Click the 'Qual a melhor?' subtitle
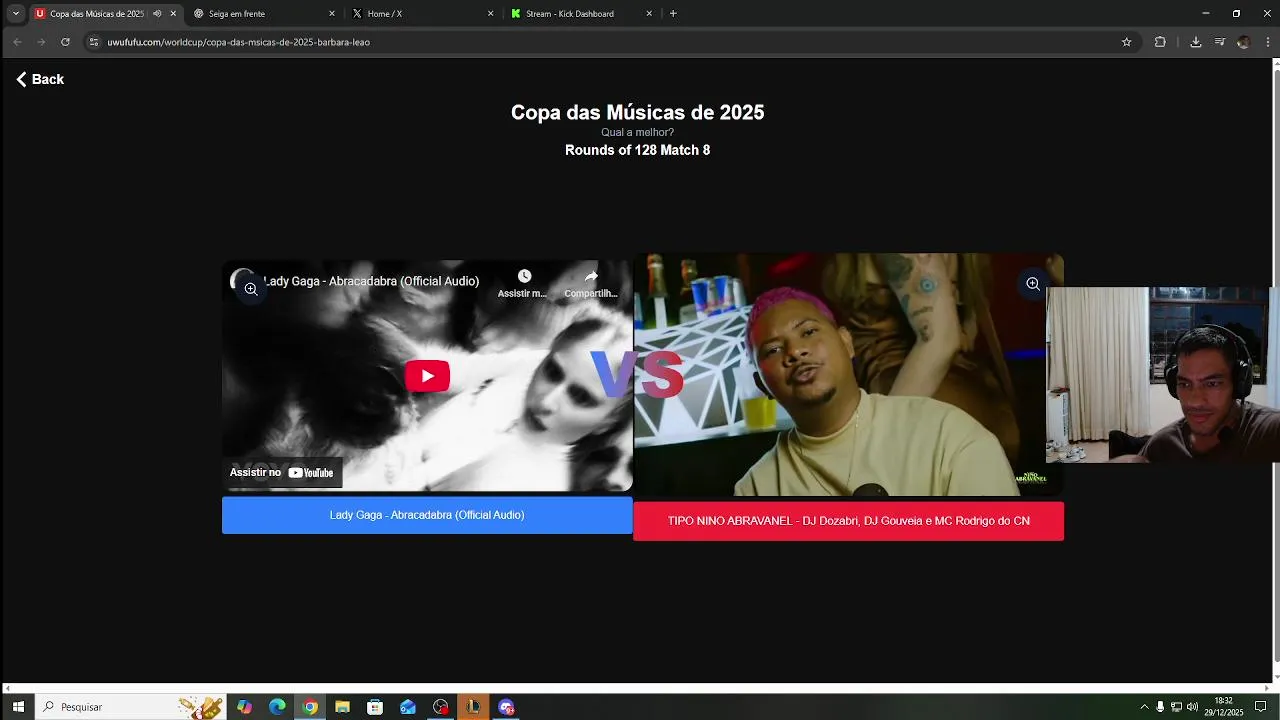 (x=637, y=132)
